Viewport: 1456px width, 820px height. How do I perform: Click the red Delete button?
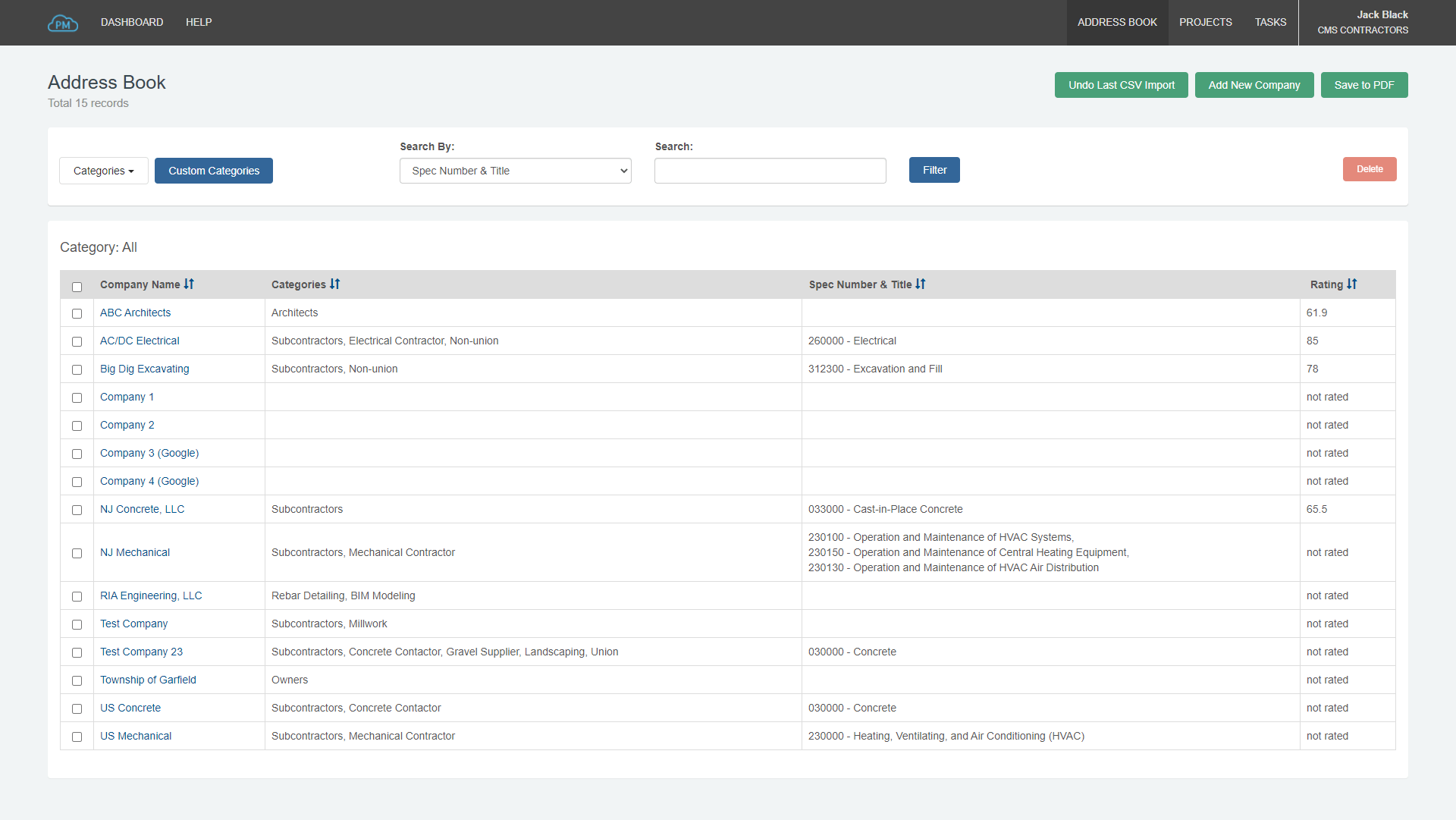pos(1370,168)
